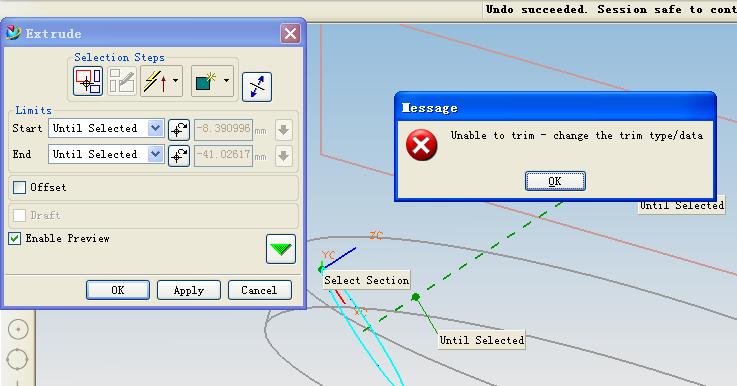Viewport: 737px width, 386px height.
Task: Click the Boolean target body icon
Action: point(206,81)
